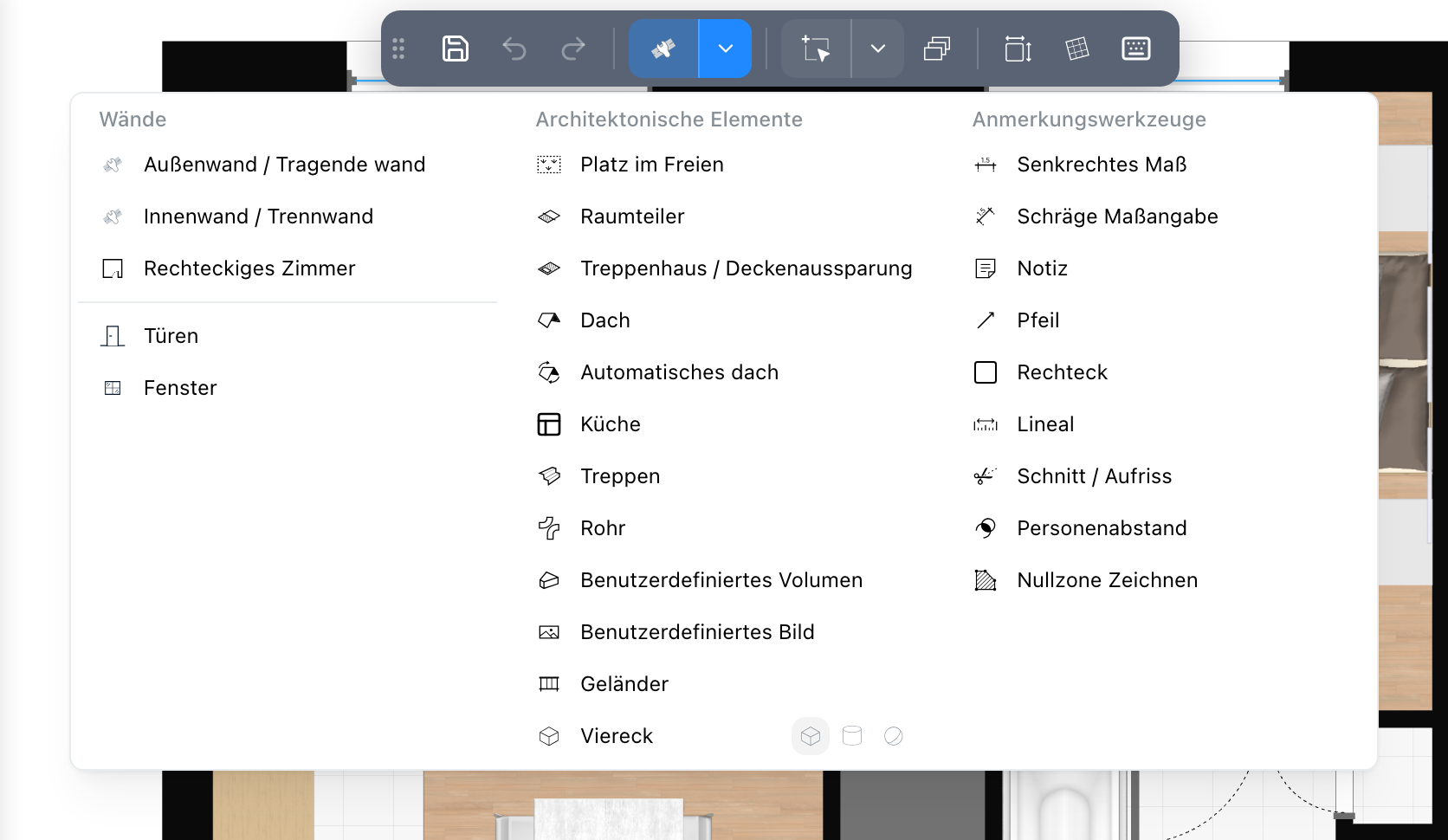Choose the cube shape for Viereck

pyautogui.click(x=811, y=736)
